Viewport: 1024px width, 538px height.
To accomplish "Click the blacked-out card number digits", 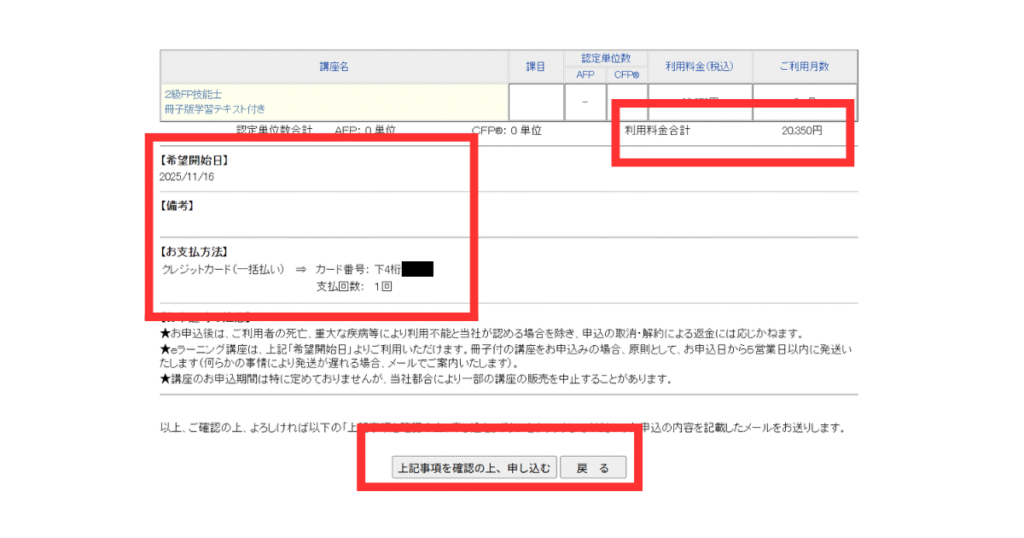I will tap(416, 269).
